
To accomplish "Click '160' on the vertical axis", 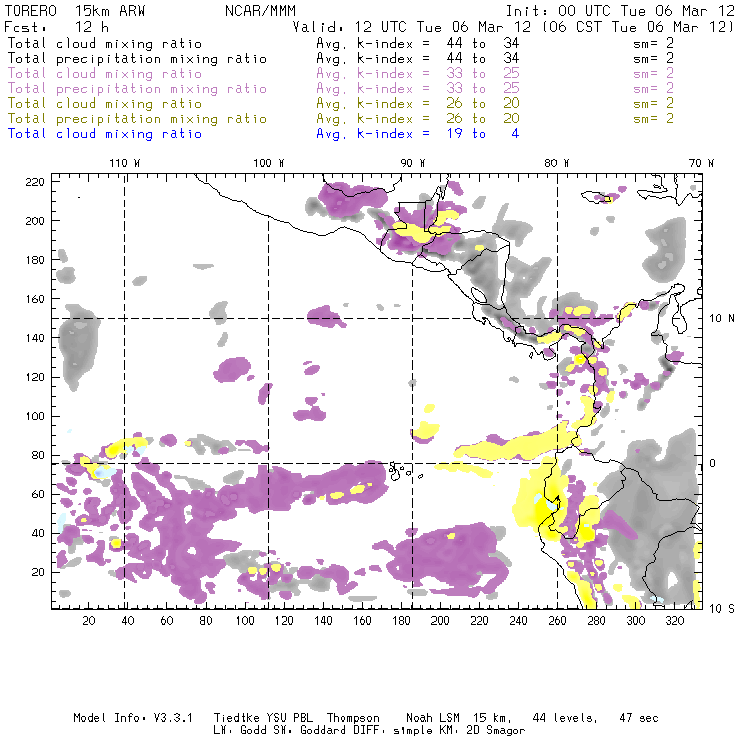I will coord(35,299).
